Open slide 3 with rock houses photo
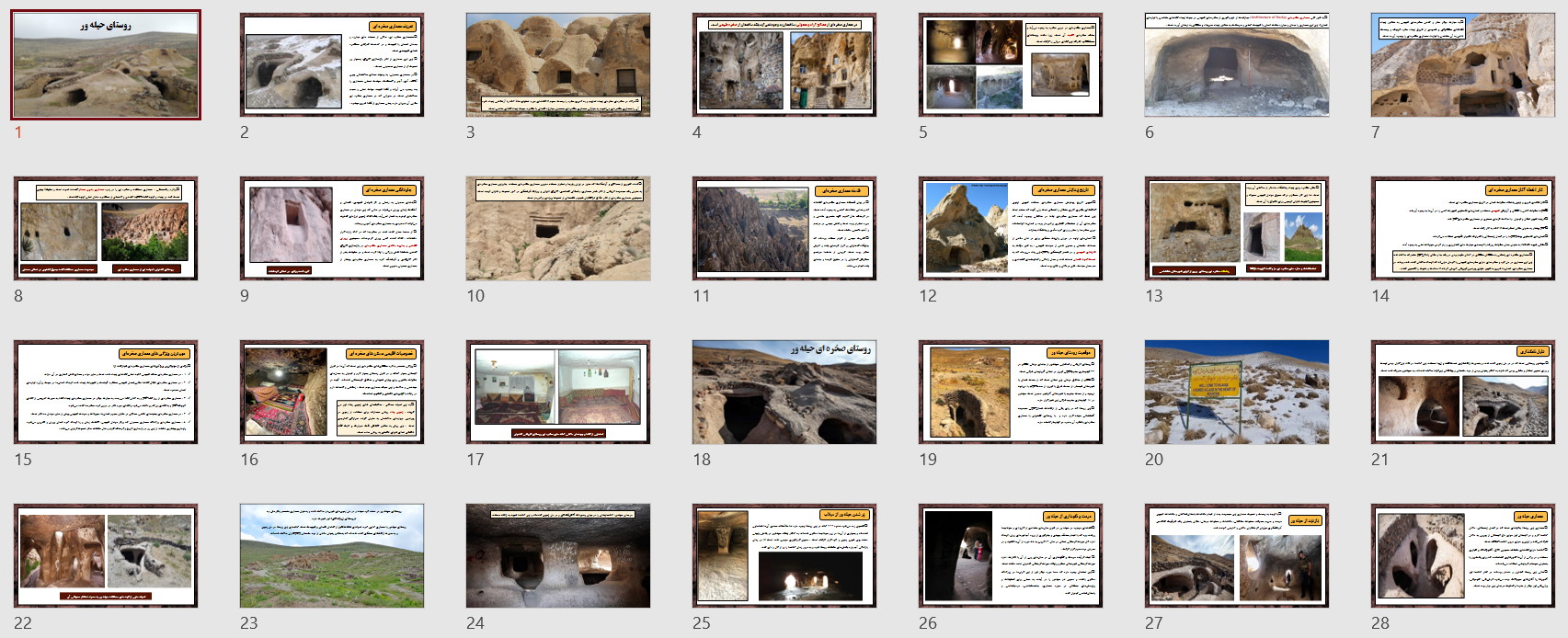The image size is (1568, 638). (x=558, y=65)
